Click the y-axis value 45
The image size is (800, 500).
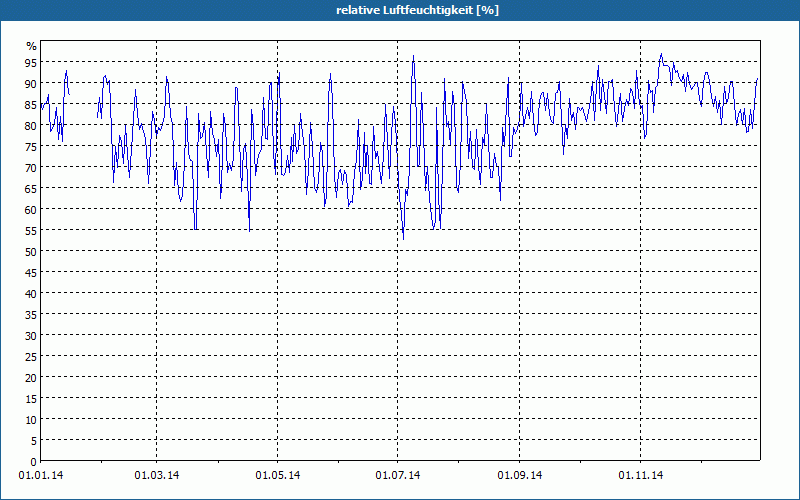pyautogui.click(x=31, y=273)
